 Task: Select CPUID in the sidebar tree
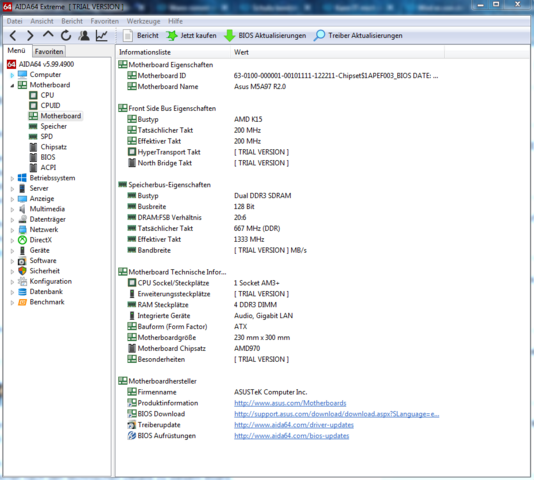coord(50,106)
